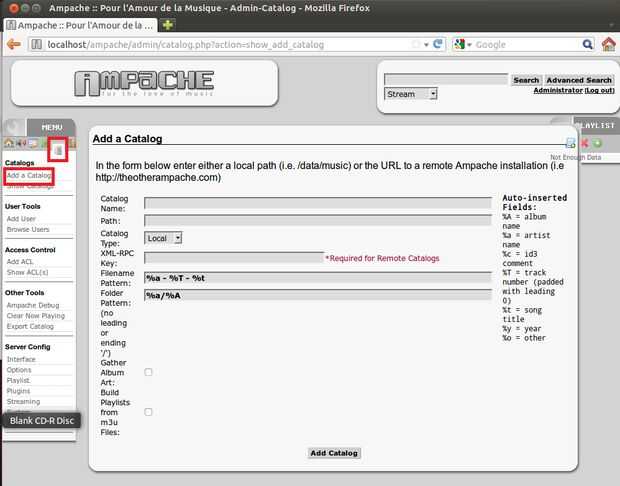620x486 pixels.
Task: Open Options server config
Action: tap(19, 370)
